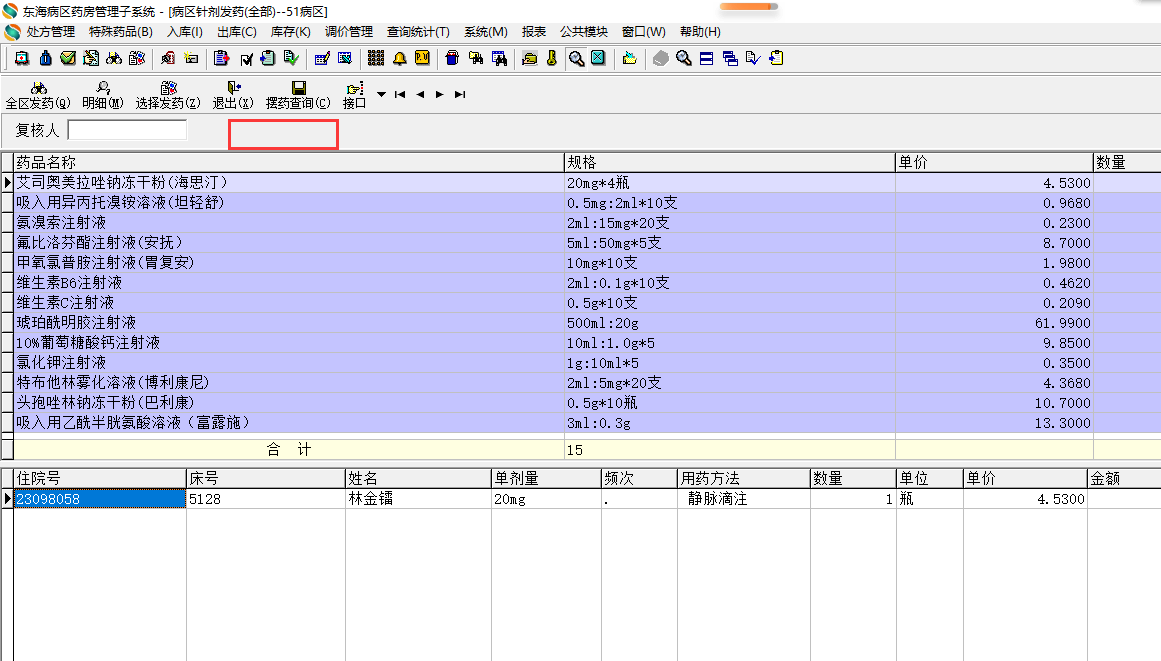Select patient row with 住院号 23098058
The image size is (1161, 661).
coord(48,499)
